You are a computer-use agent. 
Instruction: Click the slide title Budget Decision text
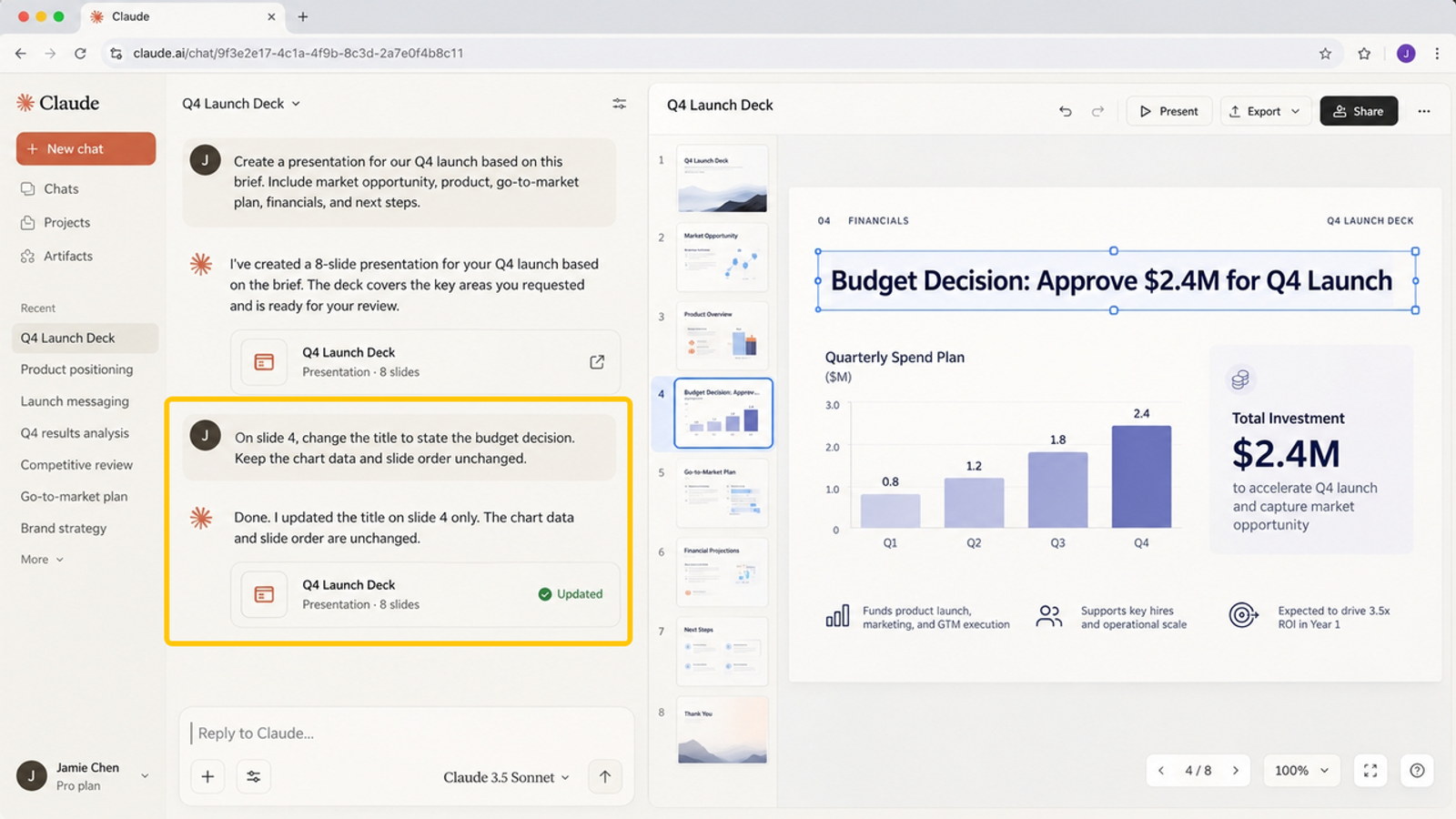pos(1111,280)
